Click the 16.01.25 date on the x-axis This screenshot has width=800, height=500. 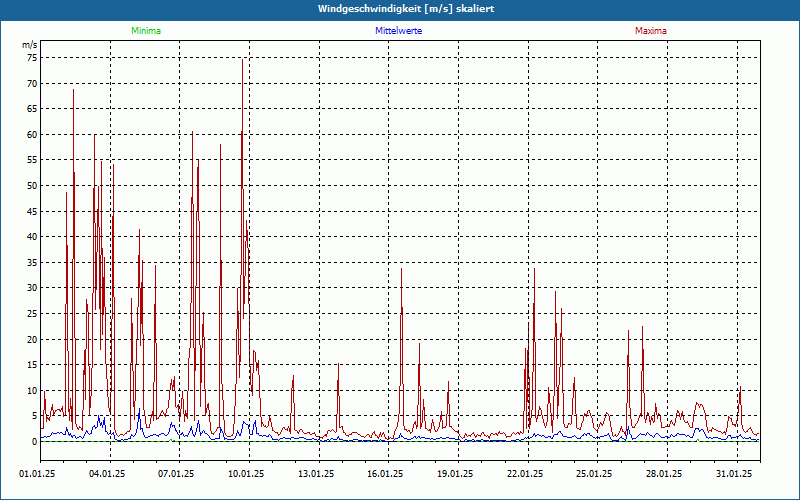pos(385,474)
